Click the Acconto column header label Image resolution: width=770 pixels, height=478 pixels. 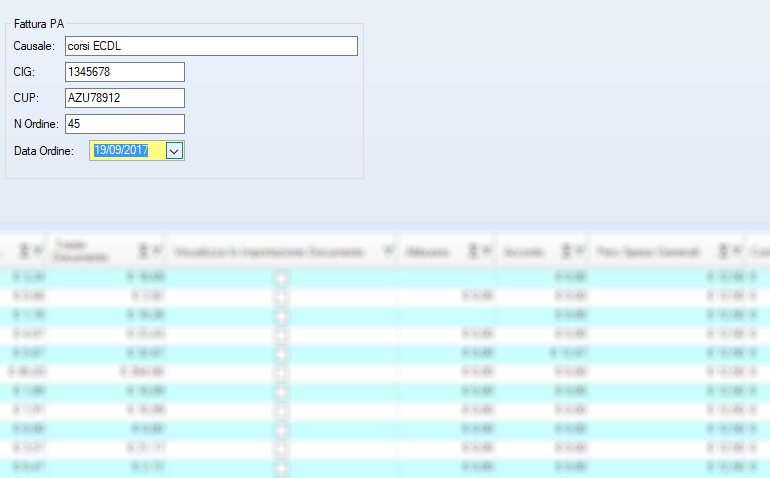(523, 251)
